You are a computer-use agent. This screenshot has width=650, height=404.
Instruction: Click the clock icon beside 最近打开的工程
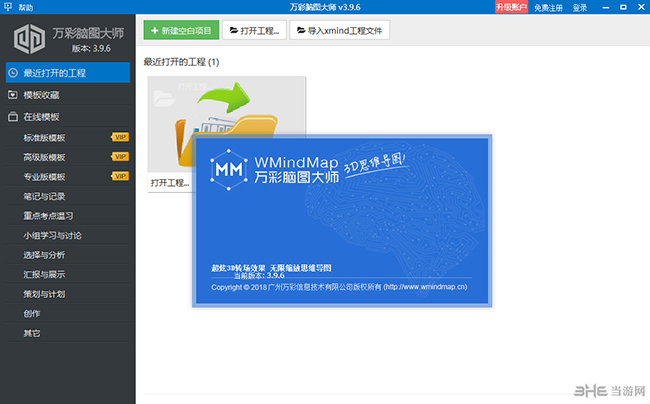point(13,73)
